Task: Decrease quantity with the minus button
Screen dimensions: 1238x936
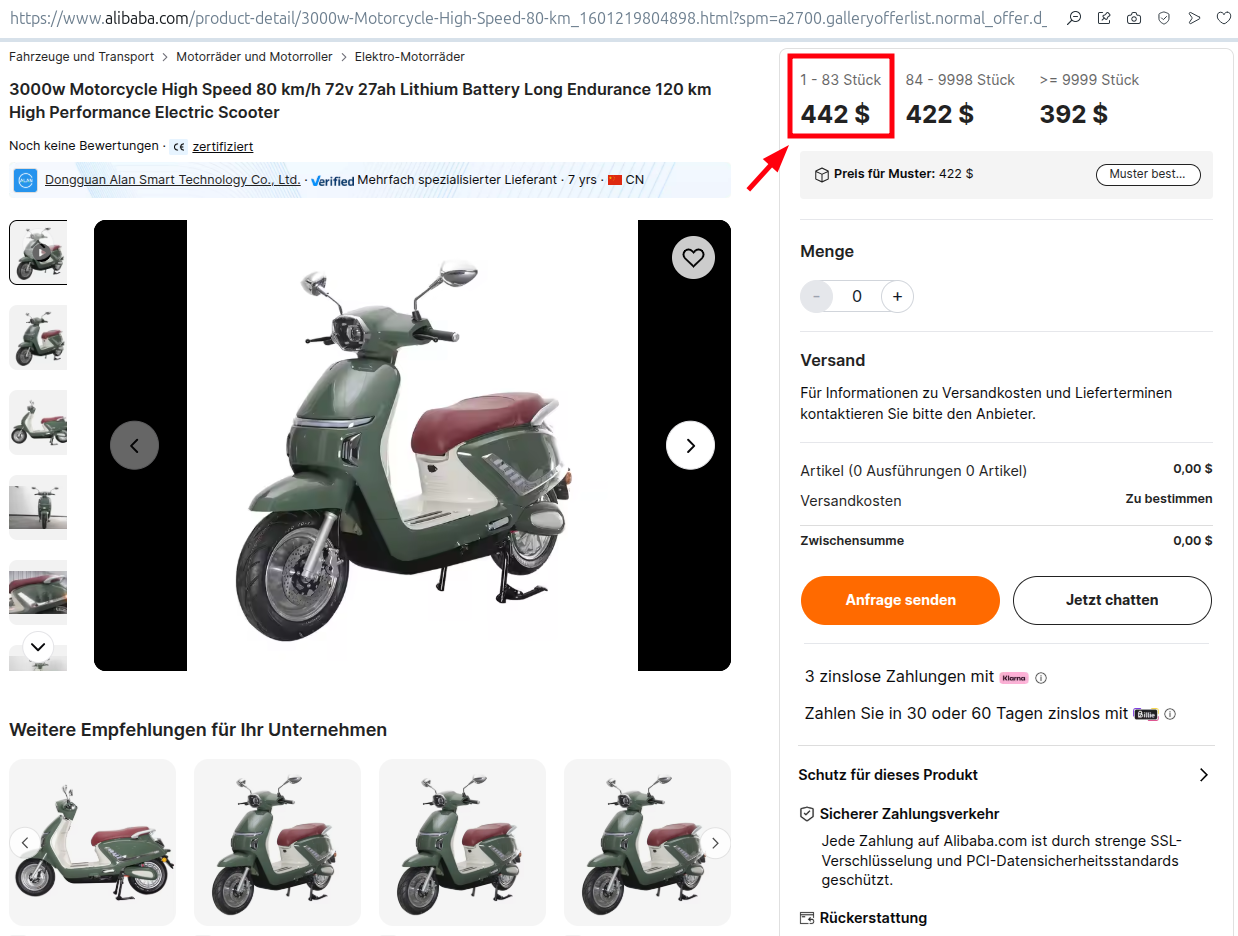Action: pos(817,297)
